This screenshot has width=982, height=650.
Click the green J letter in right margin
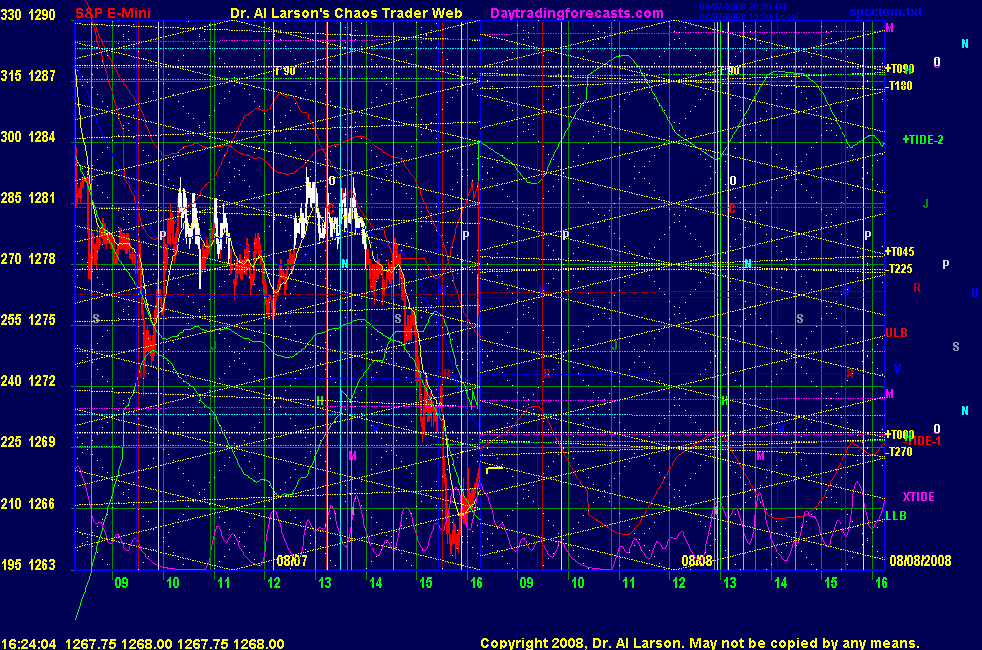[x=926, y=204]
